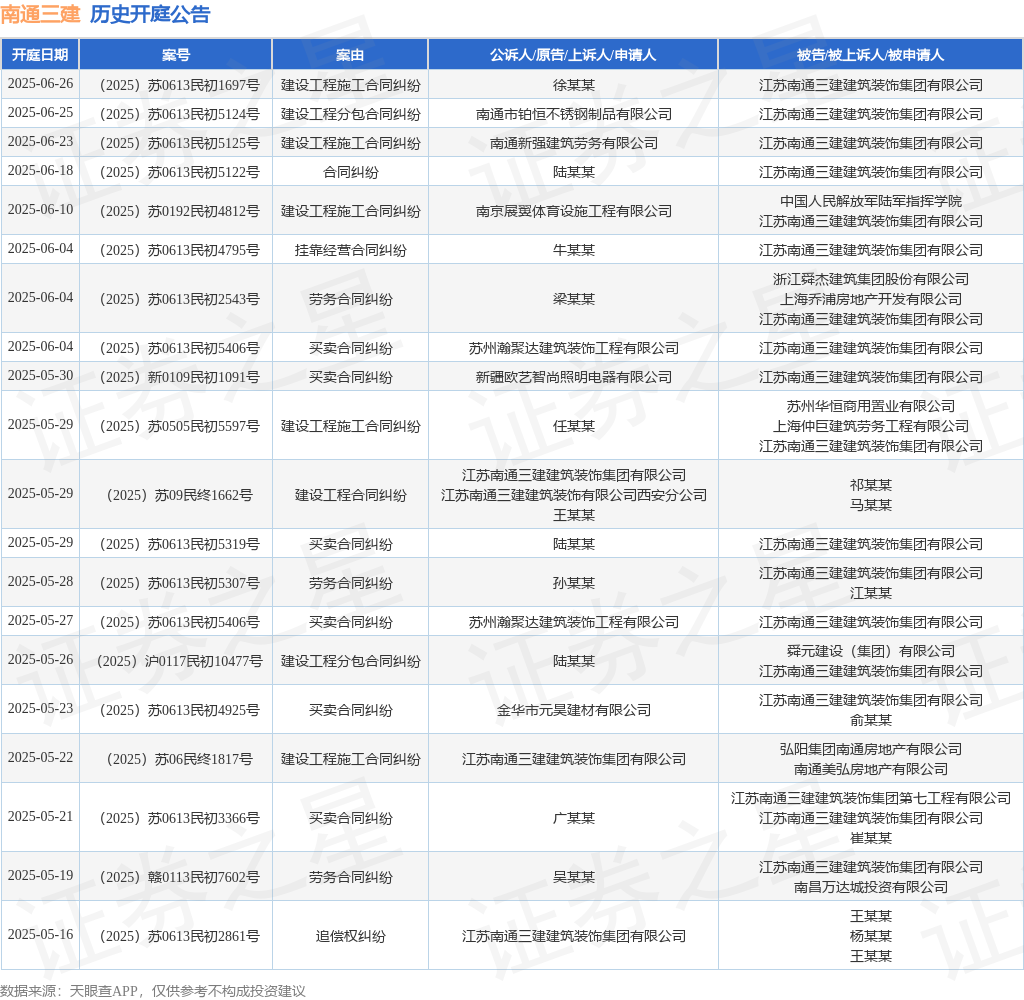Select case number 苏0613民初2543号
1024x1000 pixels.
[180, 299]
